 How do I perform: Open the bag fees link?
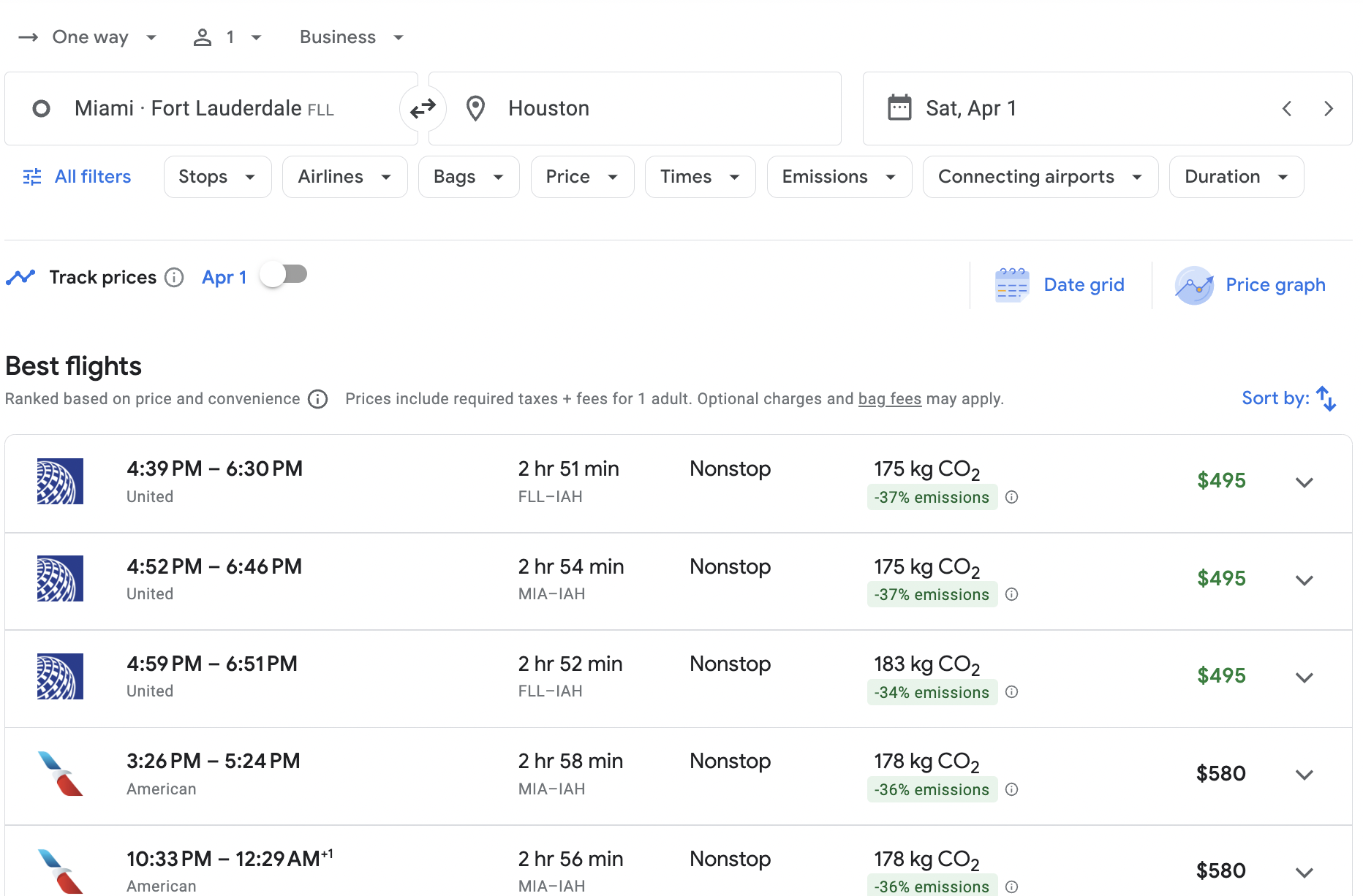point(890,399)
